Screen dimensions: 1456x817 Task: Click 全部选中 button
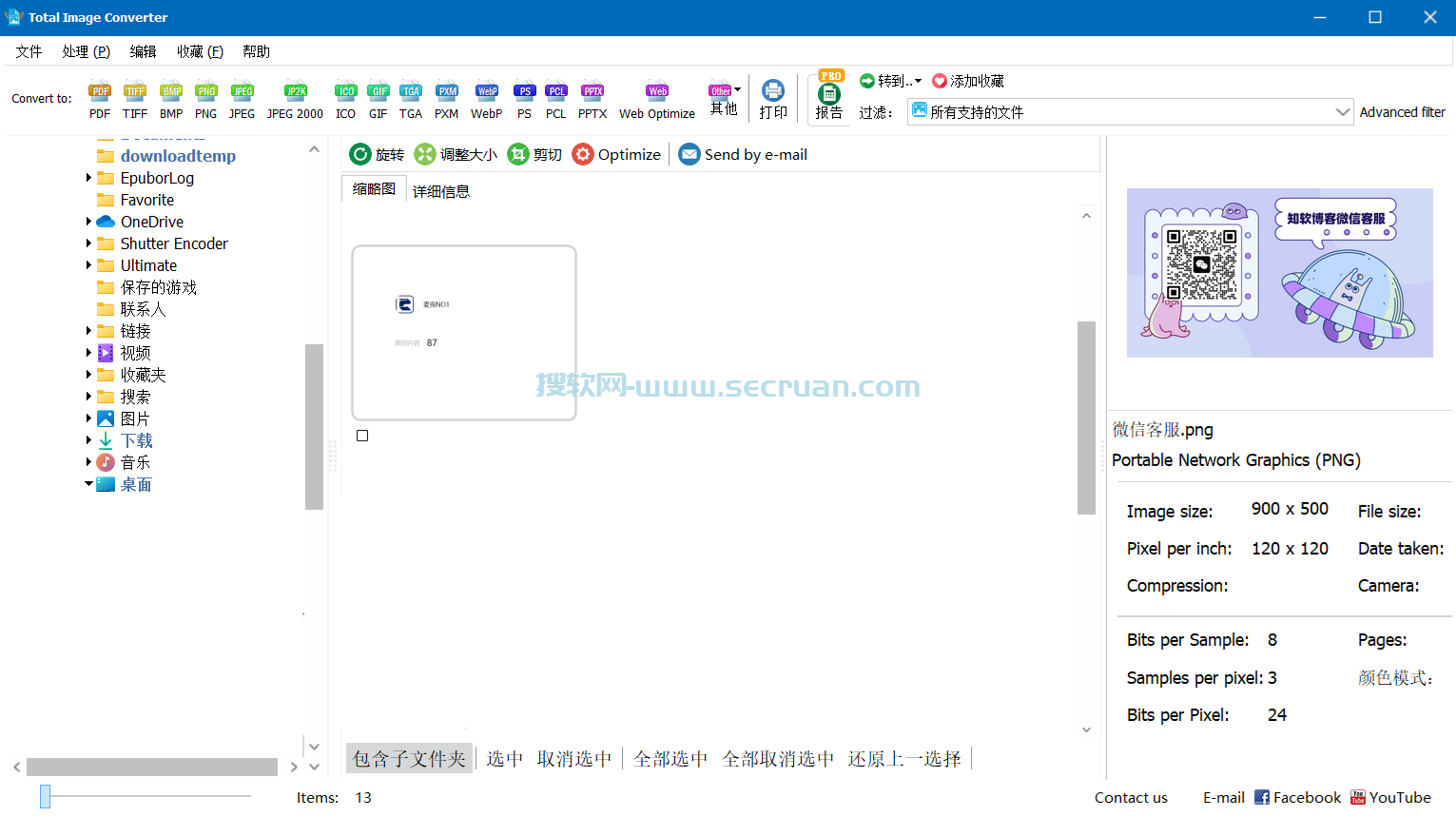click(671, 758)
